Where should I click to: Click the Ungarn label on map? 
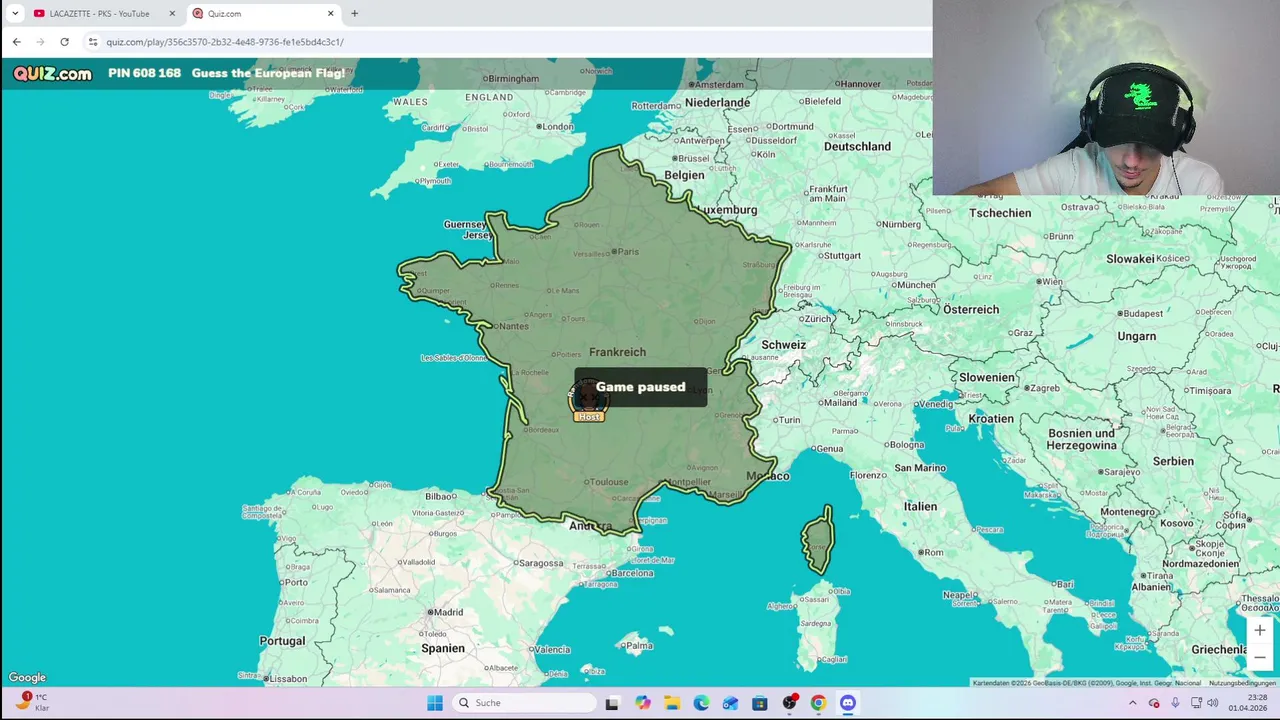1136,336
